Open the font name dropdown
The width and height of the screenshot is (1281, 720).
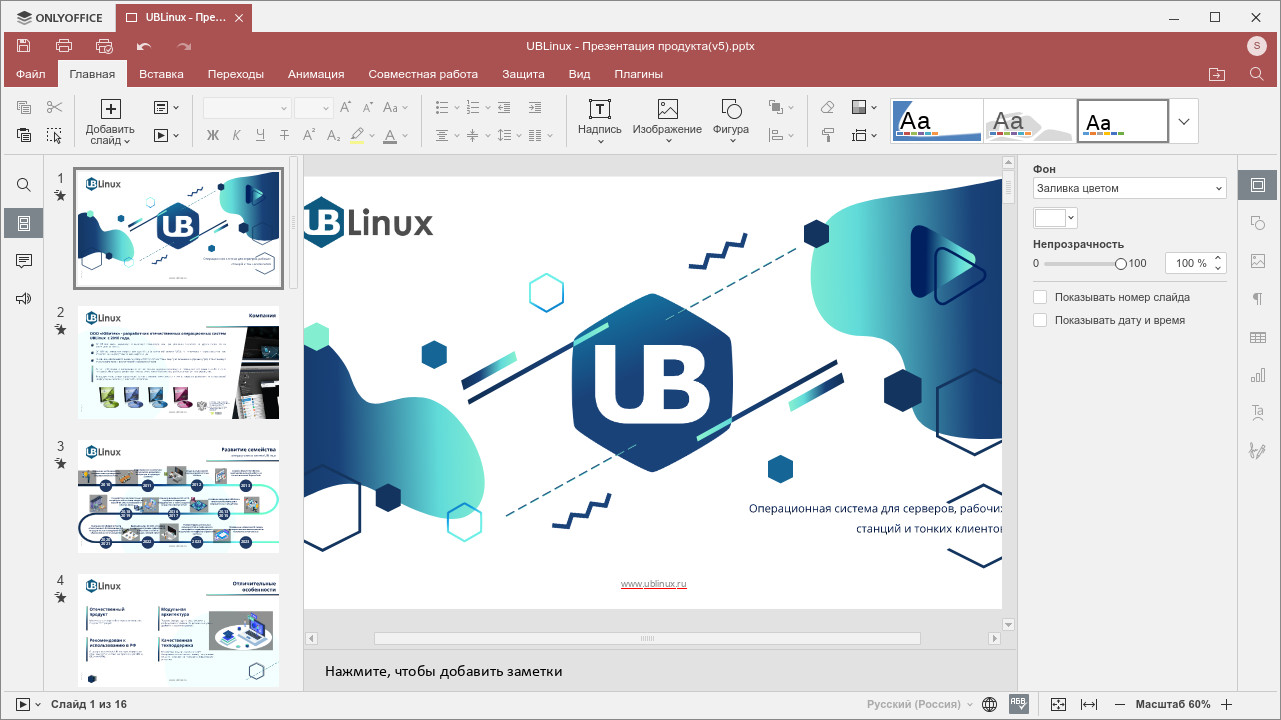247,108
